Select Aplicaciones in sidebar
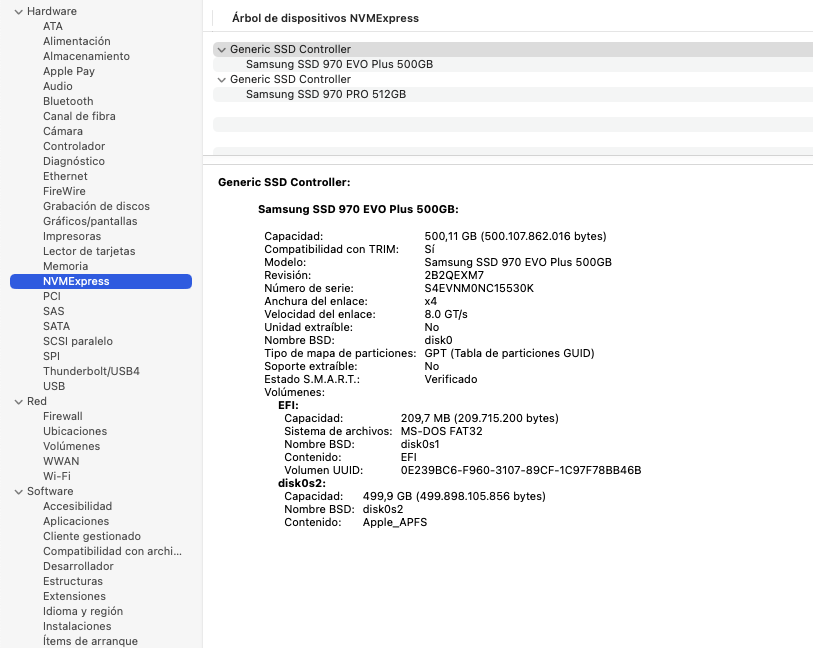813x648 pixels. pos(76,523)
